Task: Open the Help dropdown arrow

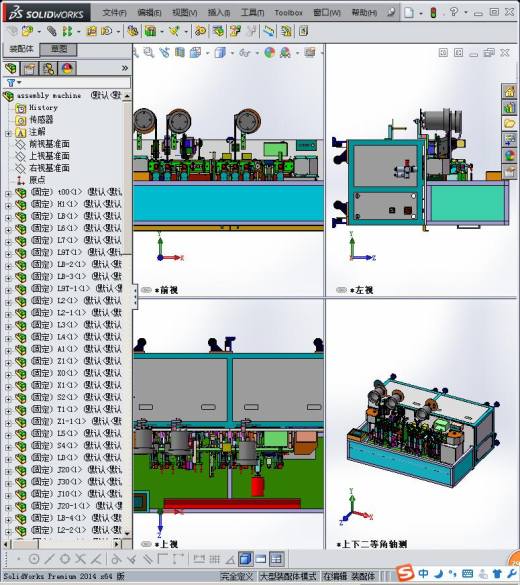Action: pyautogui.click(x=466, y=13)
